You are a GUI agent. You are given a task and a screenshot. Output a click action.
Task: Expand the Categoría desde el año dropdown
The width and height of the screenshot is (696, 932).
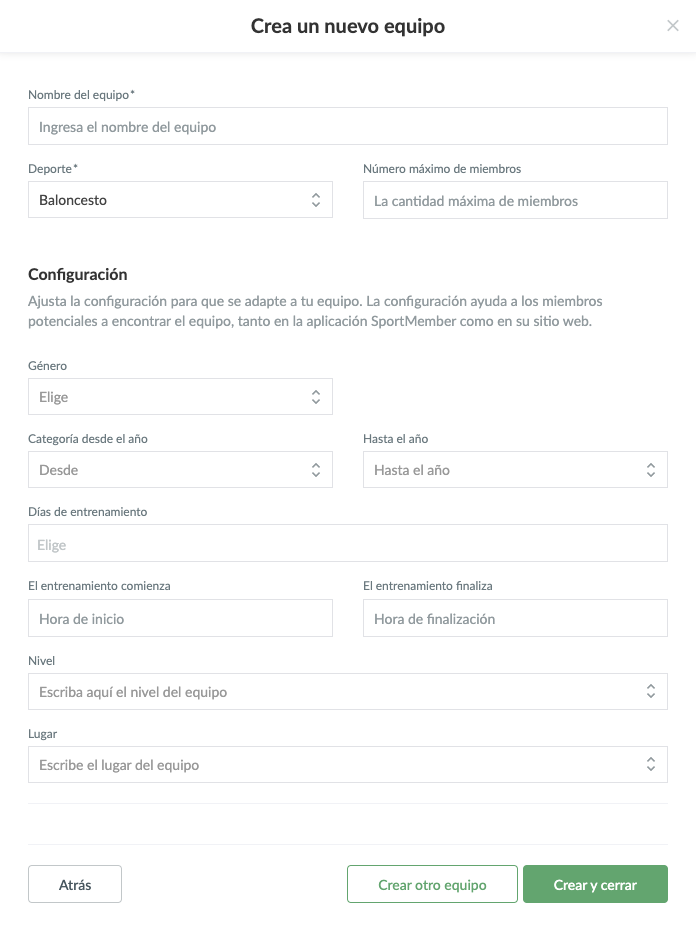click(180, 470)
